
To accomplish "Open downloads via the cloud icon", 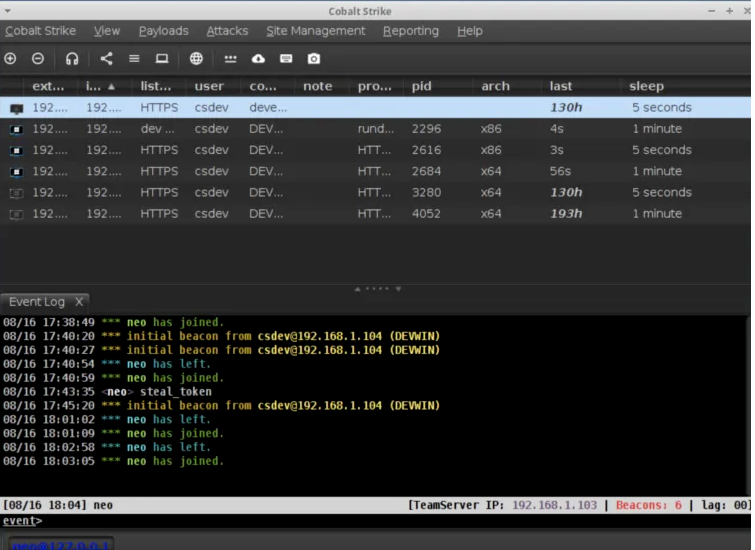I will coord(258,59).
